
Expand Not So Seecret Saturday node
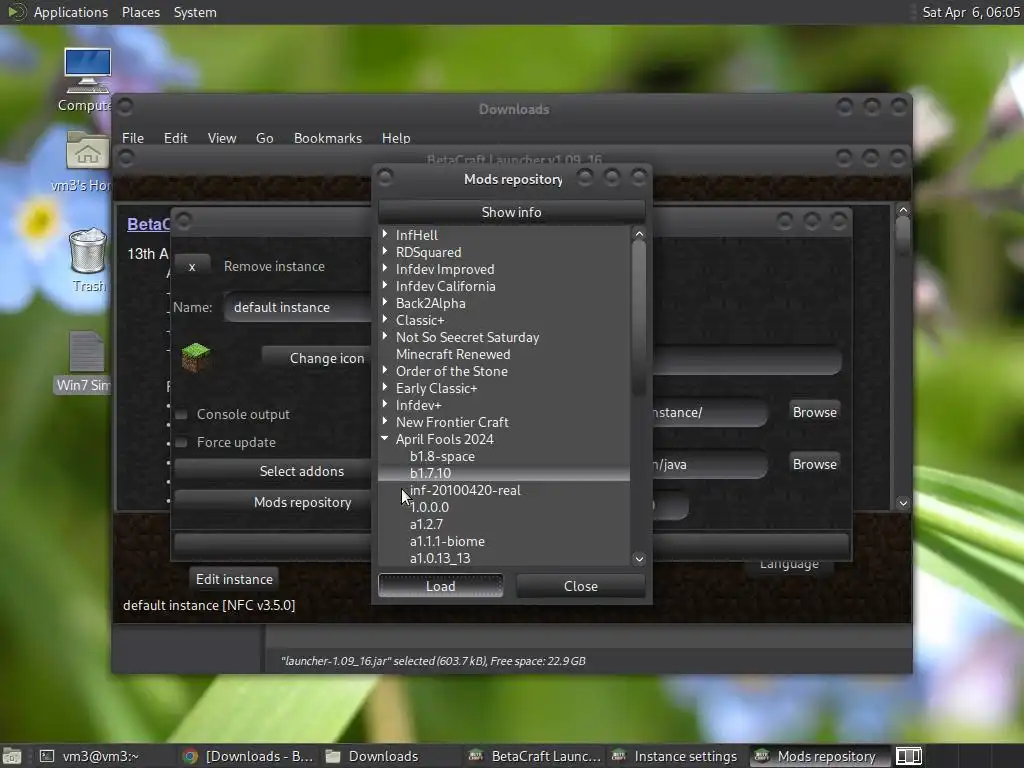coord(385,336)
